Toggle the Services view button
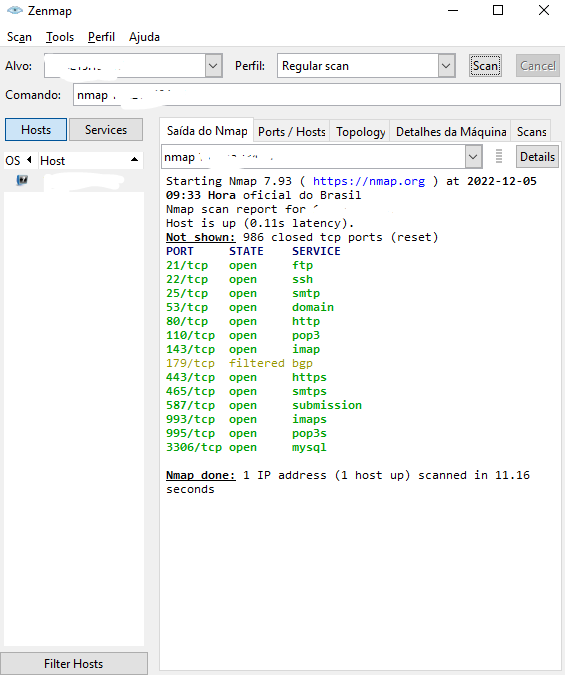Image resolution: width=565 pixels, height=675 pixels. click(x=106, y=130)
